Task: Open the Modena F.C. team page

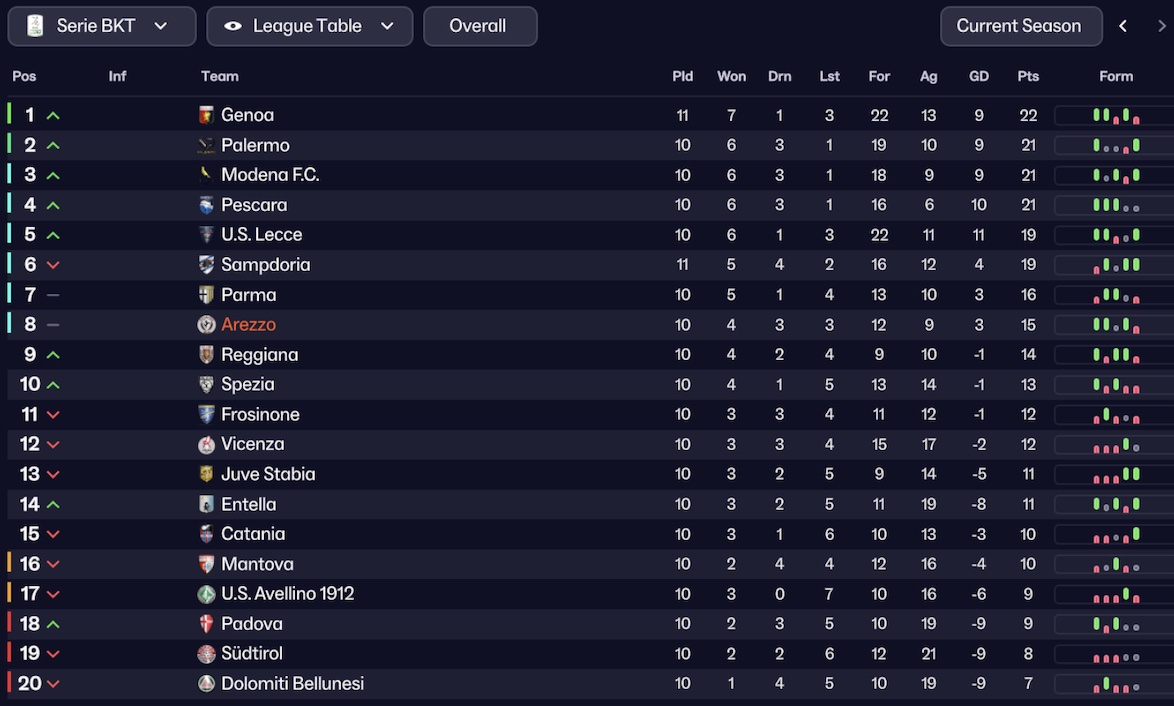Action: (270, 175)
